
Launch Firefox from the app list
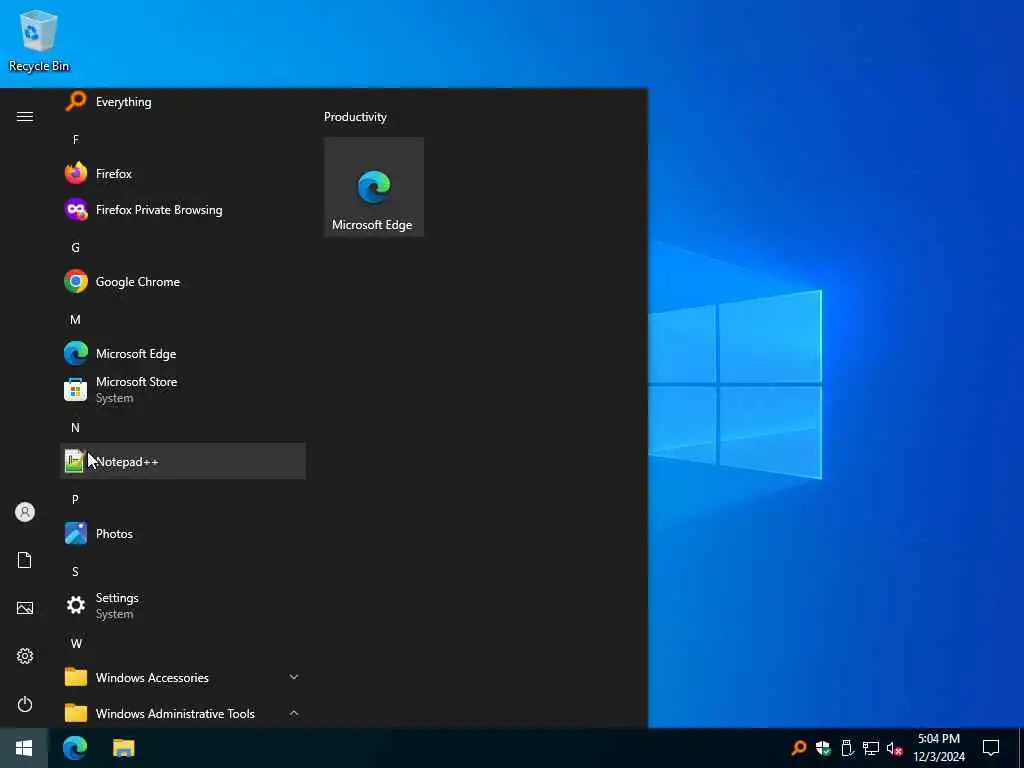(182, 174)
